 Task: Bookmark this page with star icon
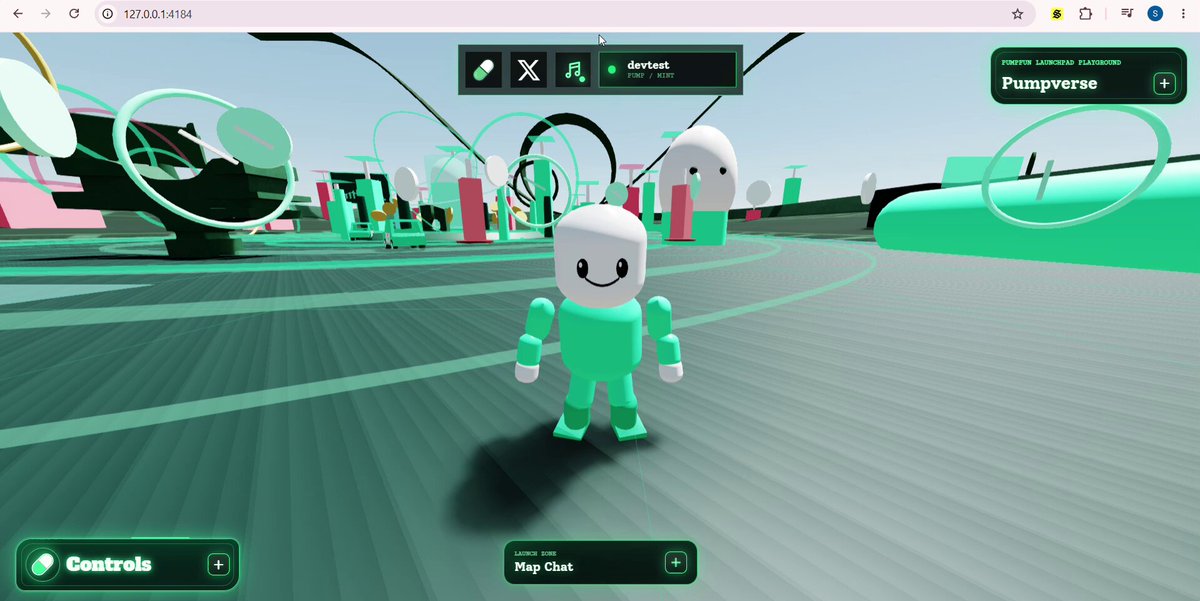click(x=1017, y=14)
